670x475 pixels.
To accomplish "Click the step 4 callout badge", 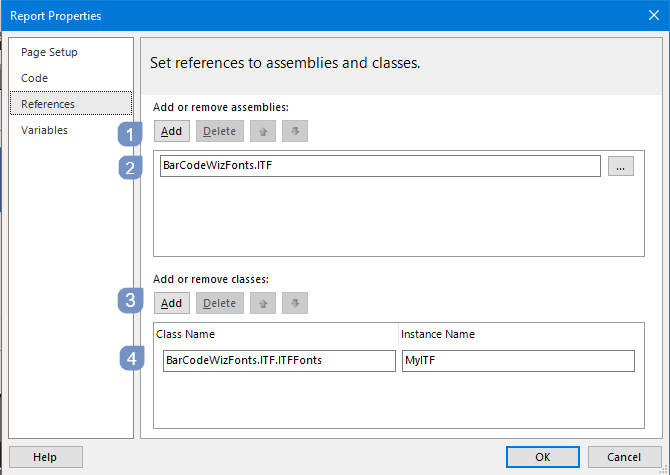I will 132,358.
